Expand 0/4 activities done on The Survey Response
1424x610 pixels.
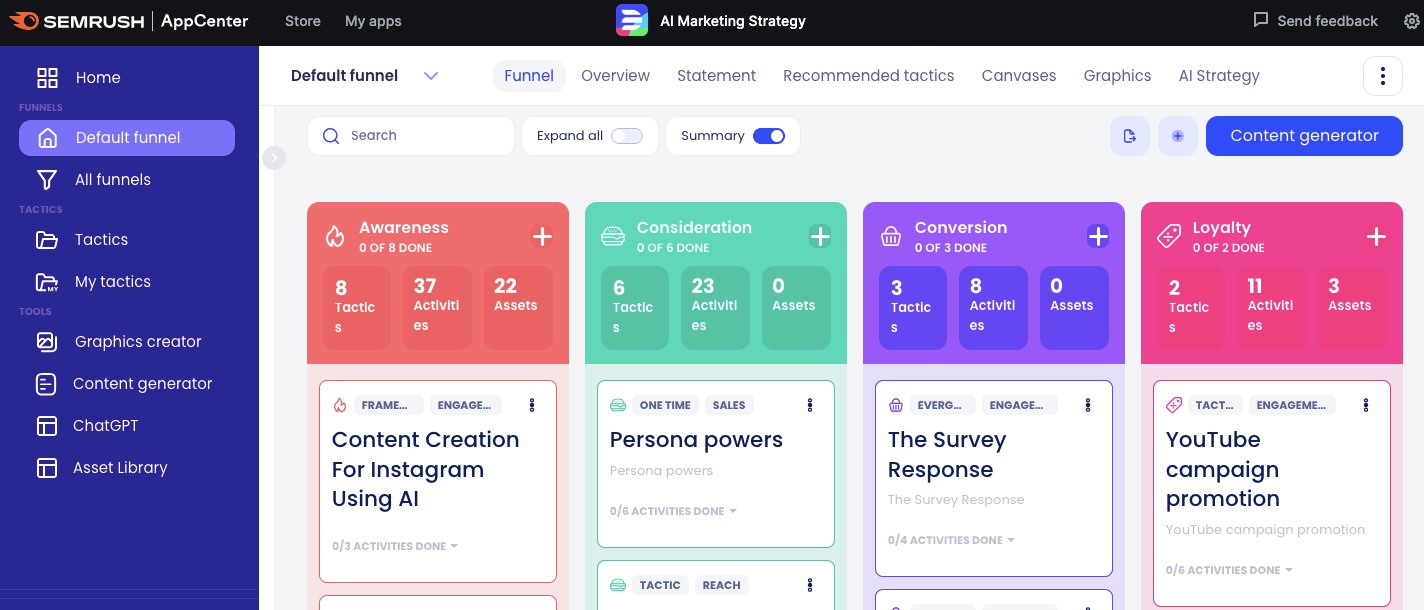pos(951,540)
